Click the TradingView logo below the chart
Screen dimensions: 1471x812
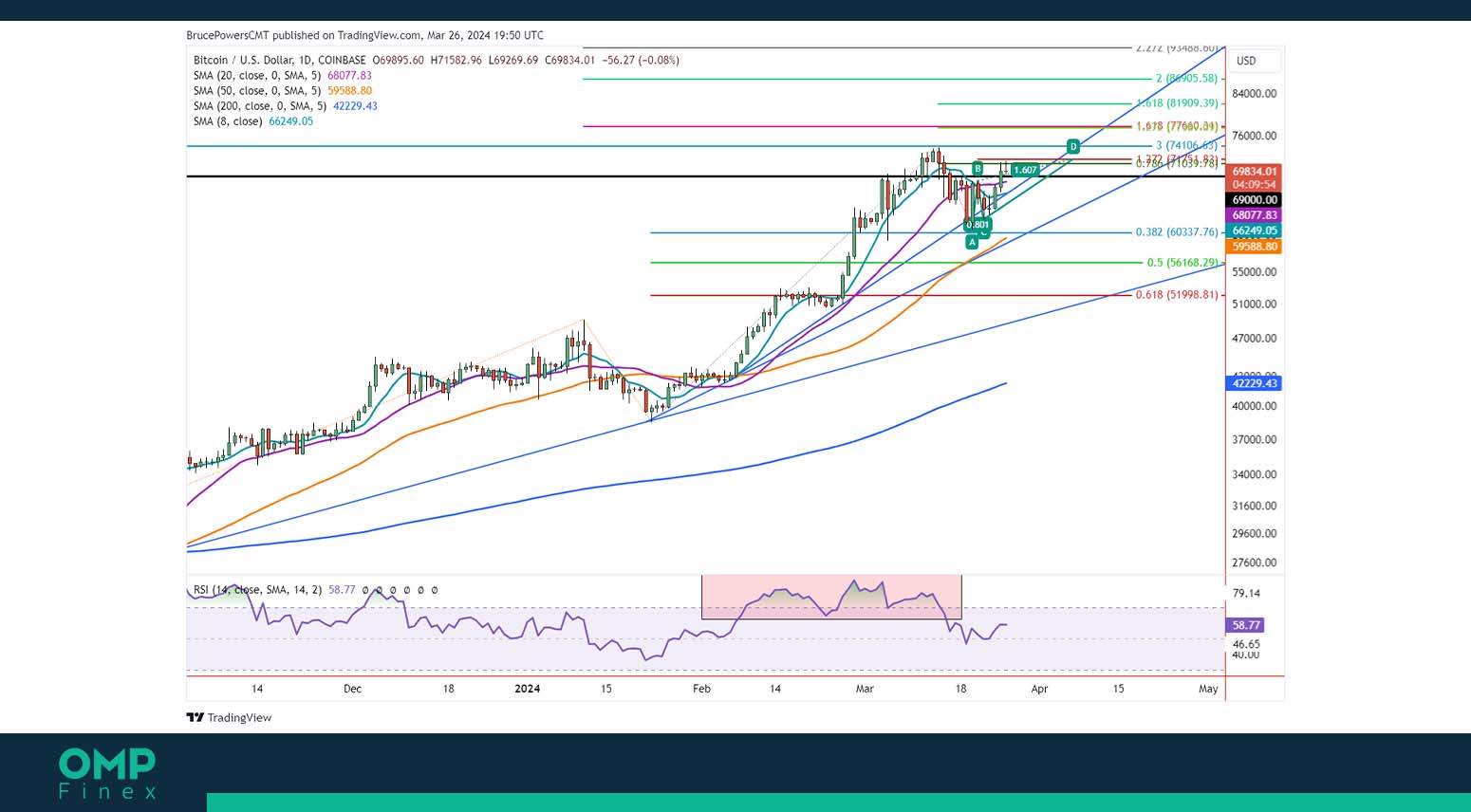pos(229,717)
